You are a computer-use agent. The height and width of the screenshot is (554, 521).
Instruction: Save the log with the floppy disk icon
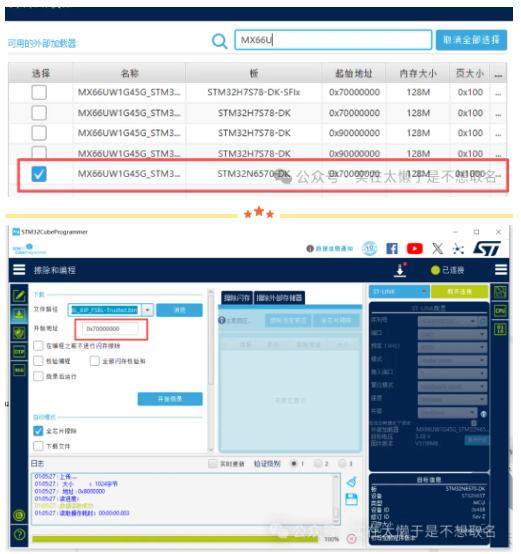coord(351,500)
